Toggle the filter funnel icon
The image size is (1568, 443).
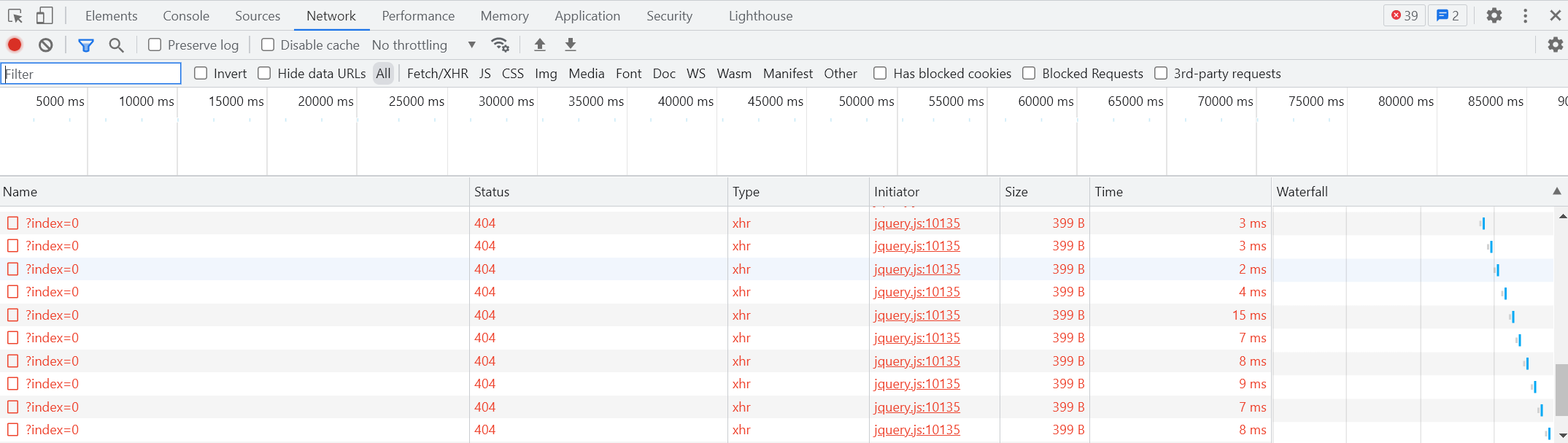point(86,45)
